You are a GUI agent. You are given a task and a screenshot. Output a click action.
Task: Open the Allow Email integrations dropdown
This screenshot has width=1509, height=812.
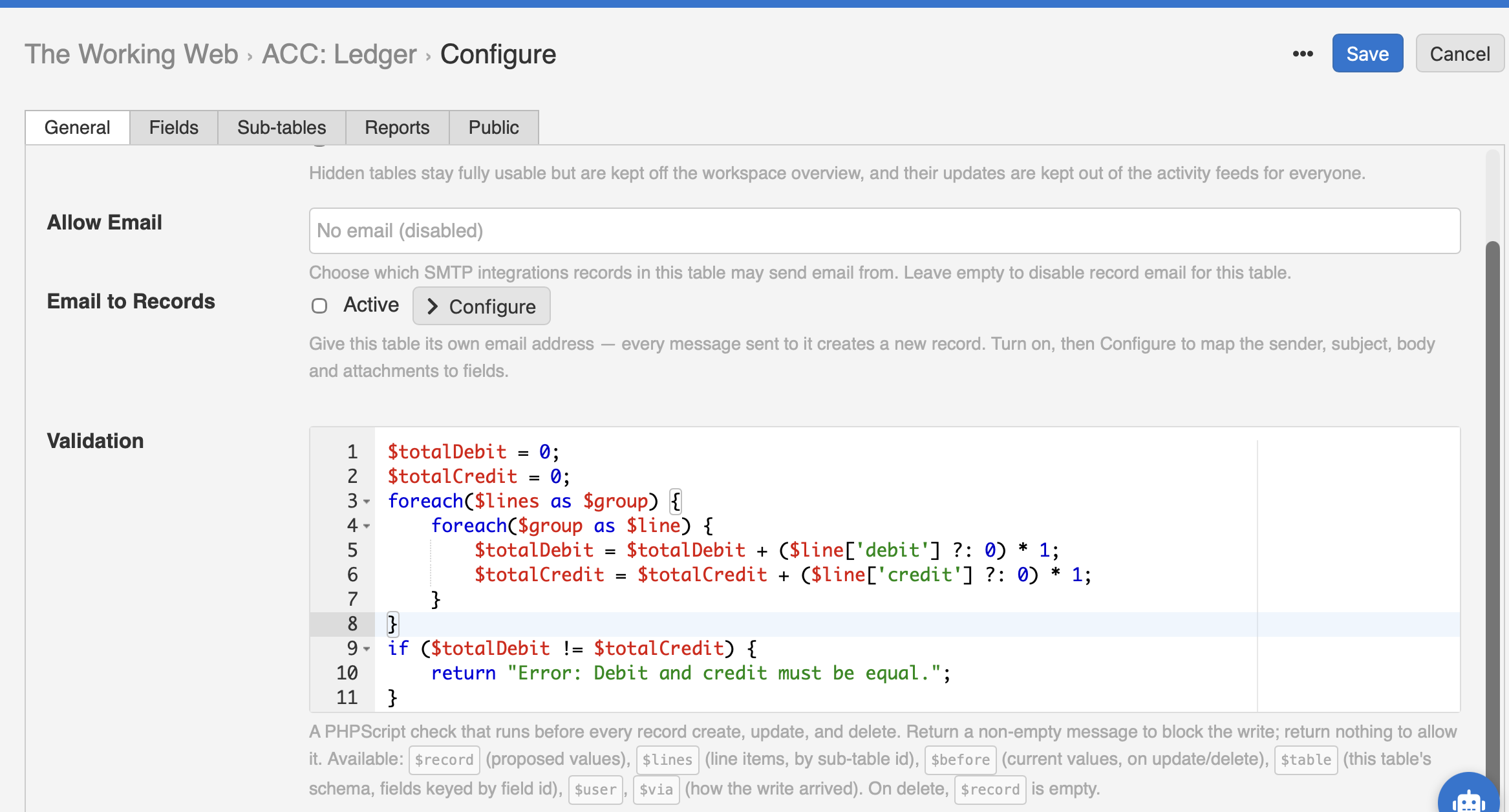pyautogui.click(x=884, y=231)
